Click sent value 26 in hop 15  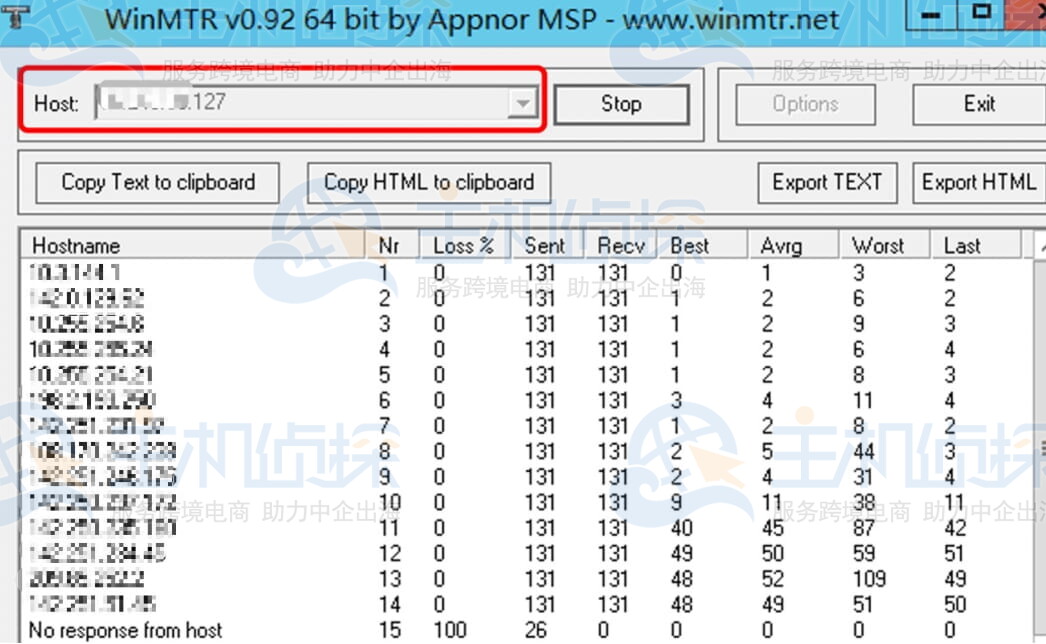coord(536,629)
